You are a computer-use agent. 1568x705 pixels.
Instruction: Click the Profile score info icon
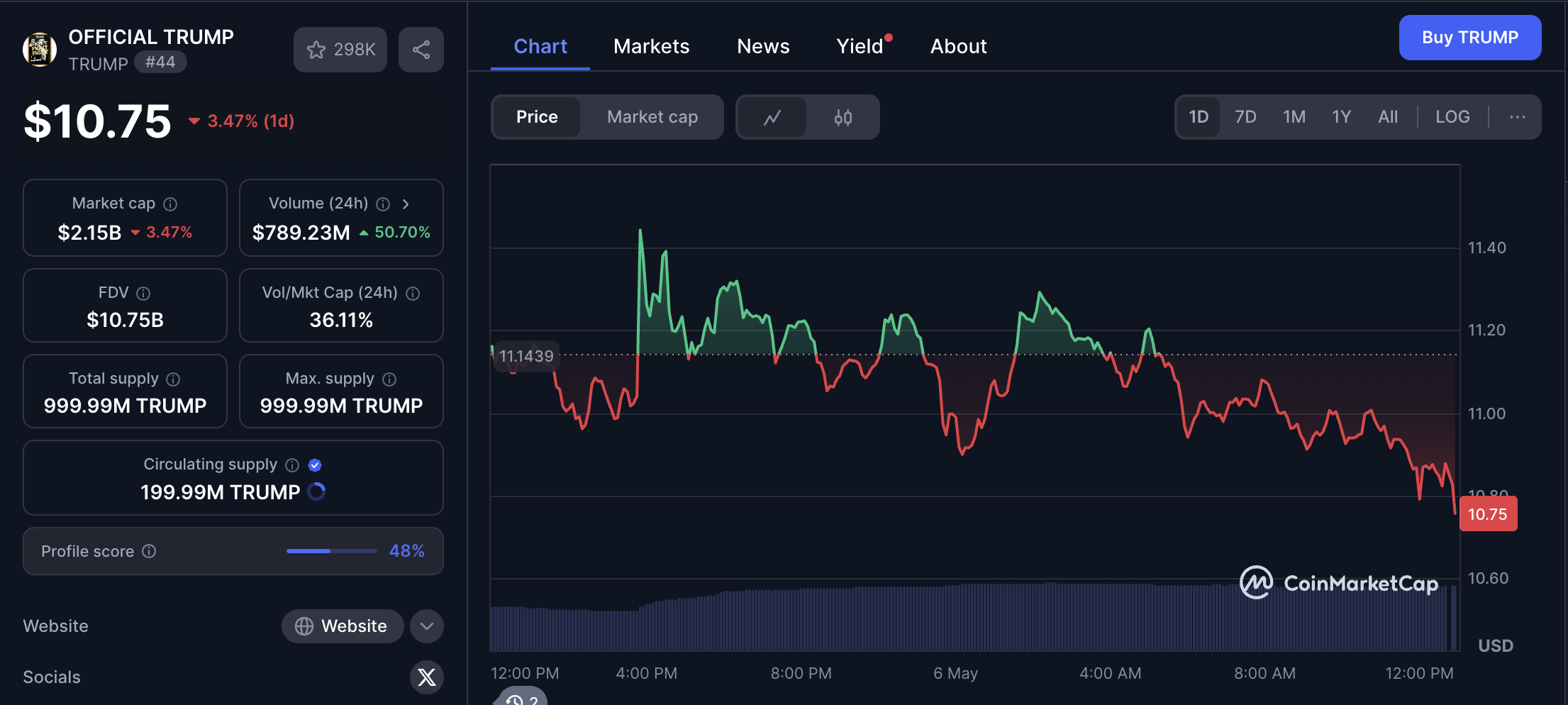point(149,551)
